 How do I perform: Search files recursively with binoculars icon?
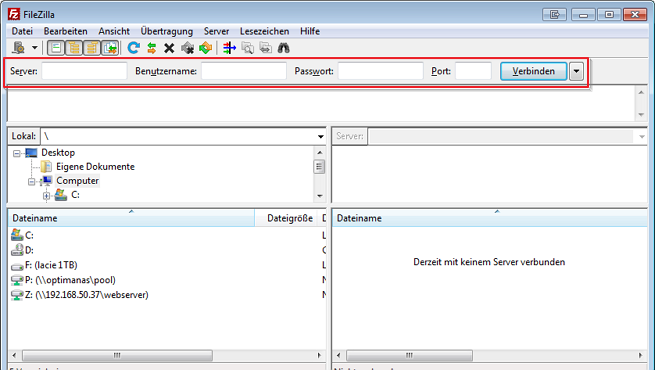pos(284,48)
